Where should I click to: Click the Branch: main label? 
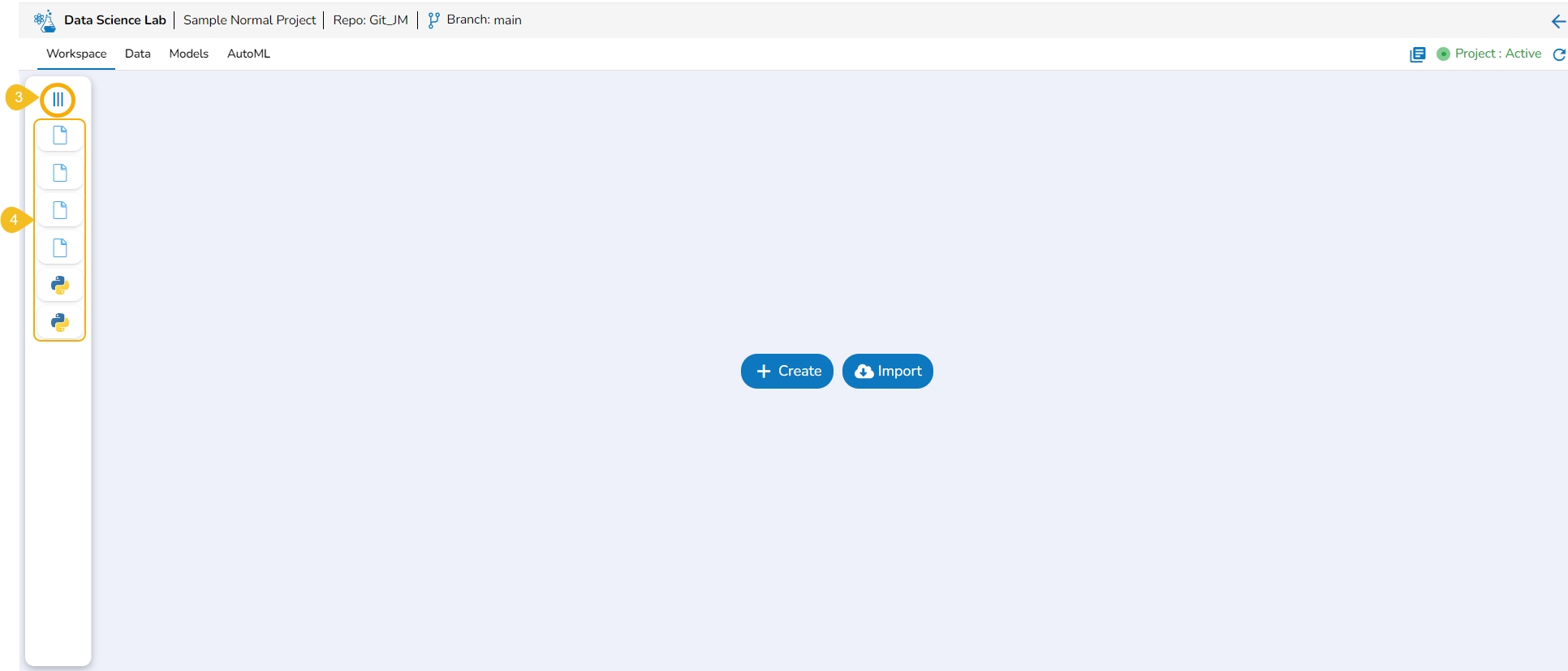484,20
